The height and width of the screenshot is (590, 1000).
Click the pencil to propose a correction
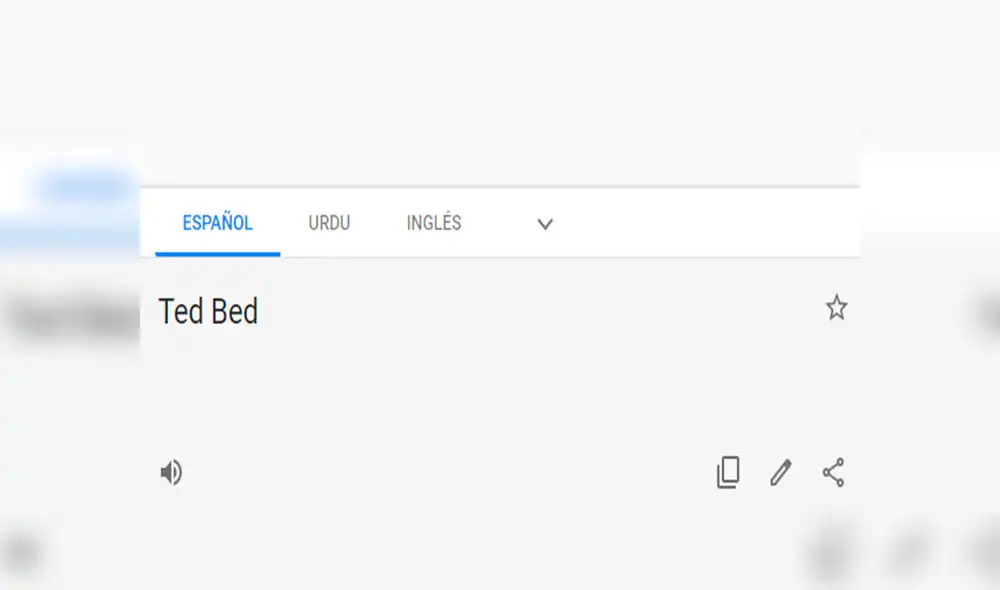780,472
